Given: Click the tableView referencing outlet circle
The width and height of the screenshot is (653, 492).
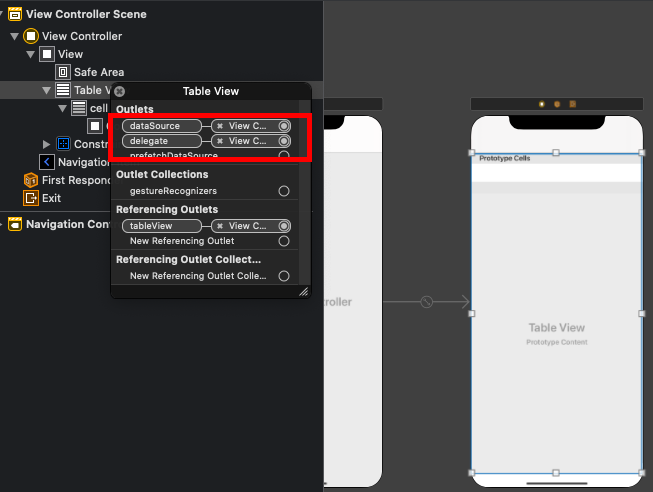Looking at the screenshot, I should click(284, 226).
